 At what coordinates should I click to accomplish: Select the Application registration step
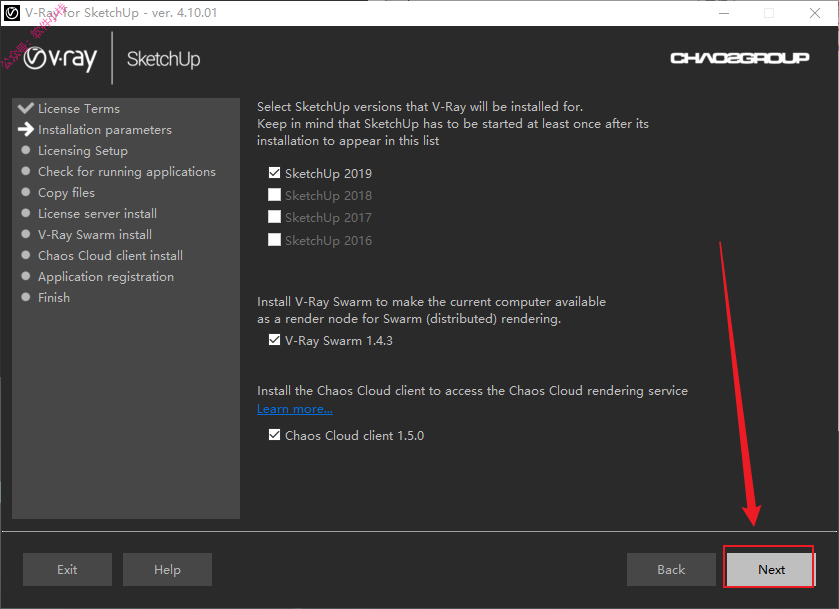pyautogui.click(x=106, y=277)
